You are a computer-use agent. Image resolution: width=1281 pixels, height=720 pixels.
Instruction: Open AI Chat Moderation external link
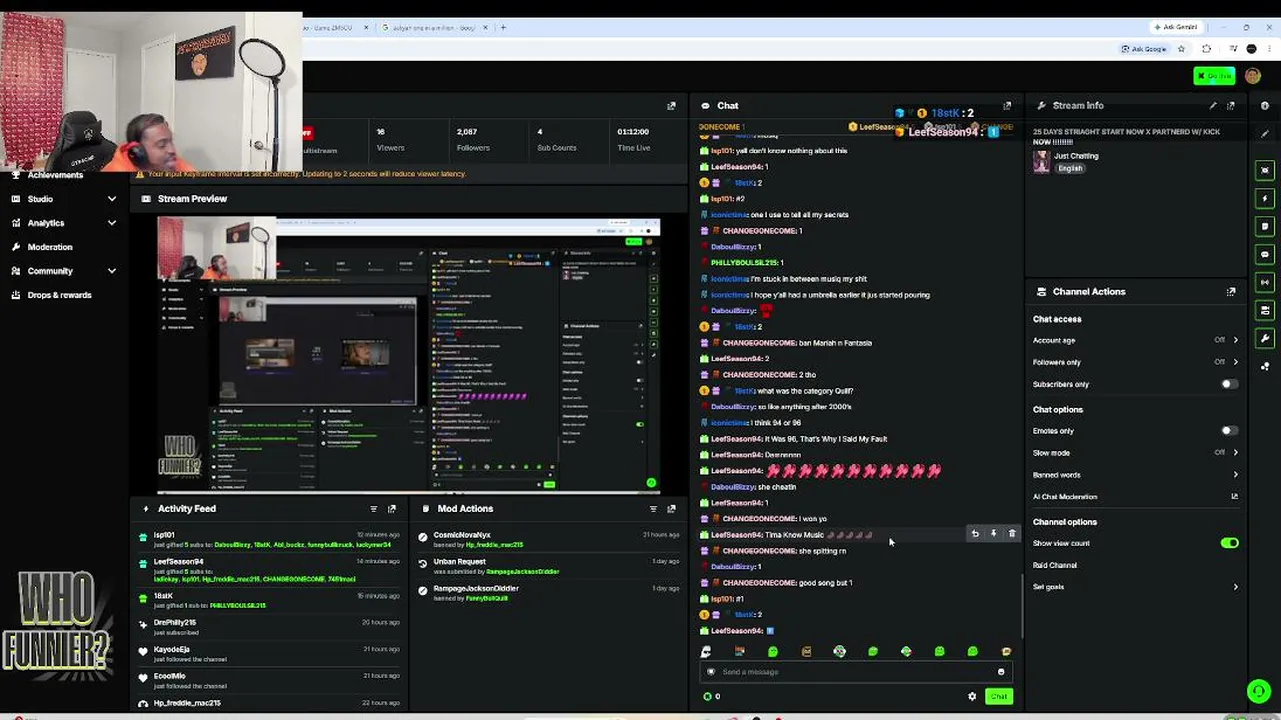pyautogui.click(x=1234, y=497)
